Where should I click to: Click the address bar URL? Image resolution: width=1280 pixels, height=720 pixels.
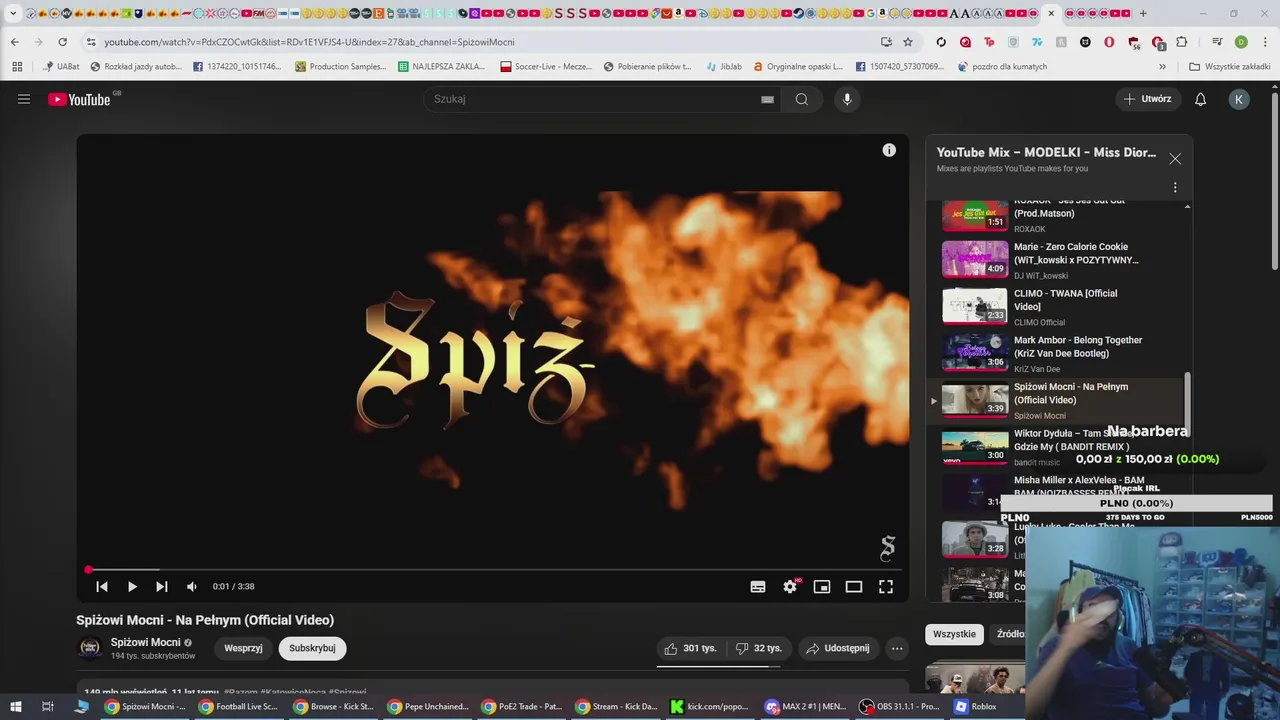click(x=309, y=42)
